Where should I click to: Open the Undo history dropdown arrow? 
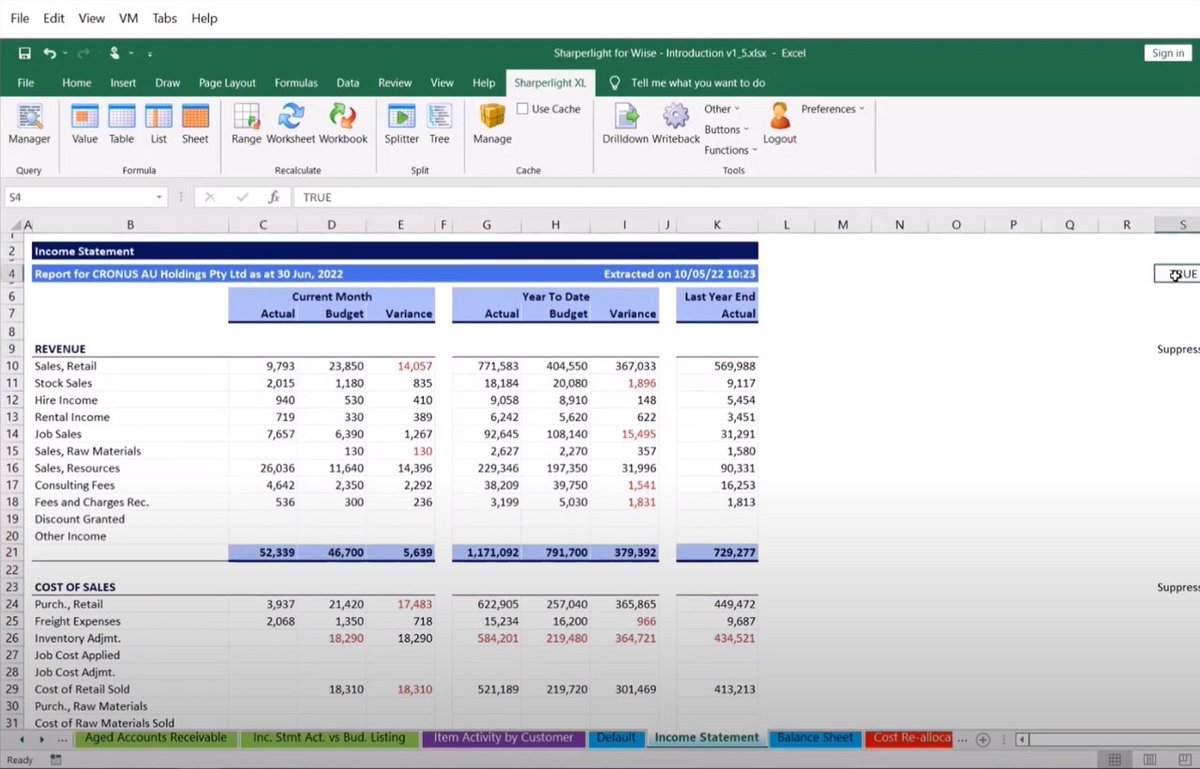[x=65, y=53]
